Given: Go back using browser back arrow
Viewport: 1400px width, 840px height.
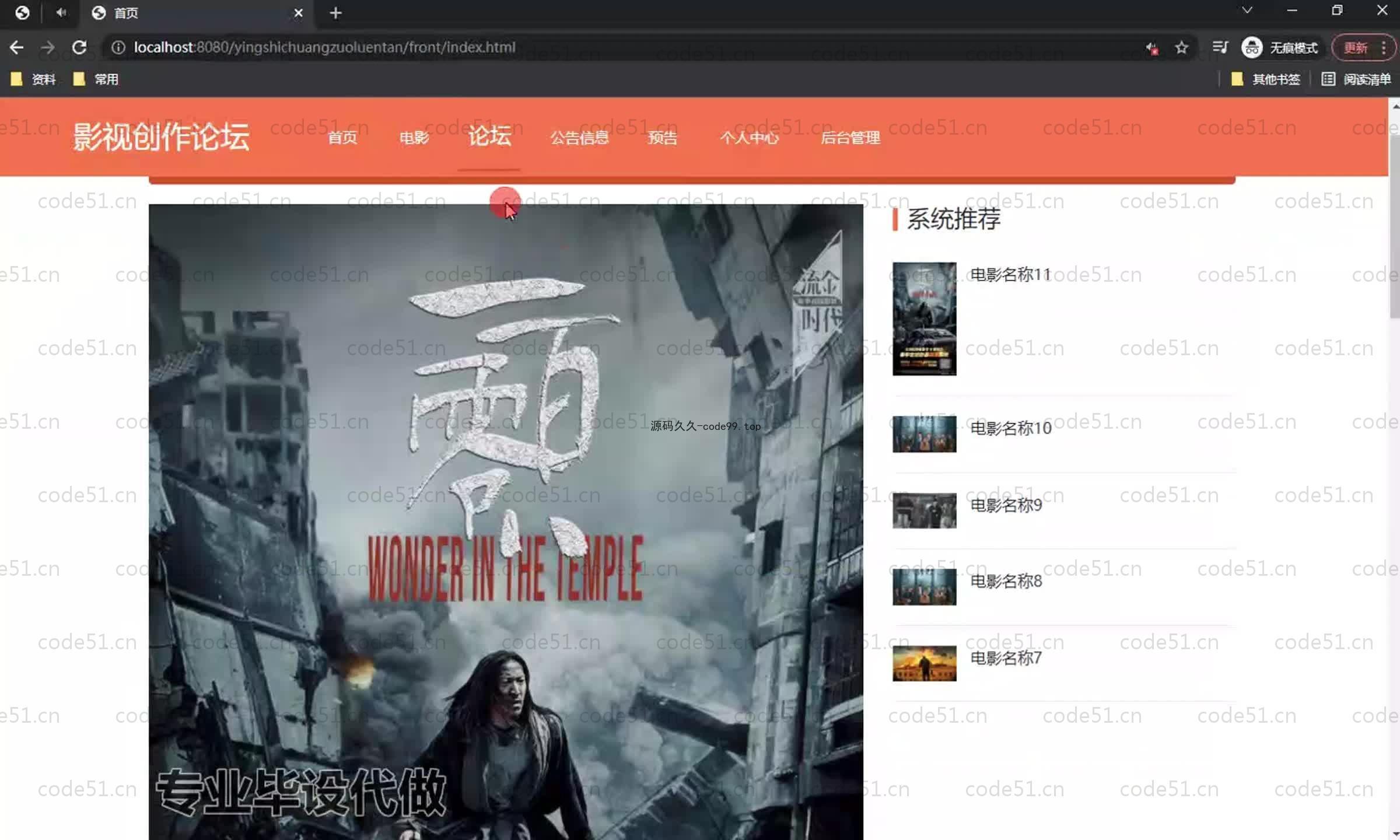Looking at the screenshot, I should coord(17,47).
